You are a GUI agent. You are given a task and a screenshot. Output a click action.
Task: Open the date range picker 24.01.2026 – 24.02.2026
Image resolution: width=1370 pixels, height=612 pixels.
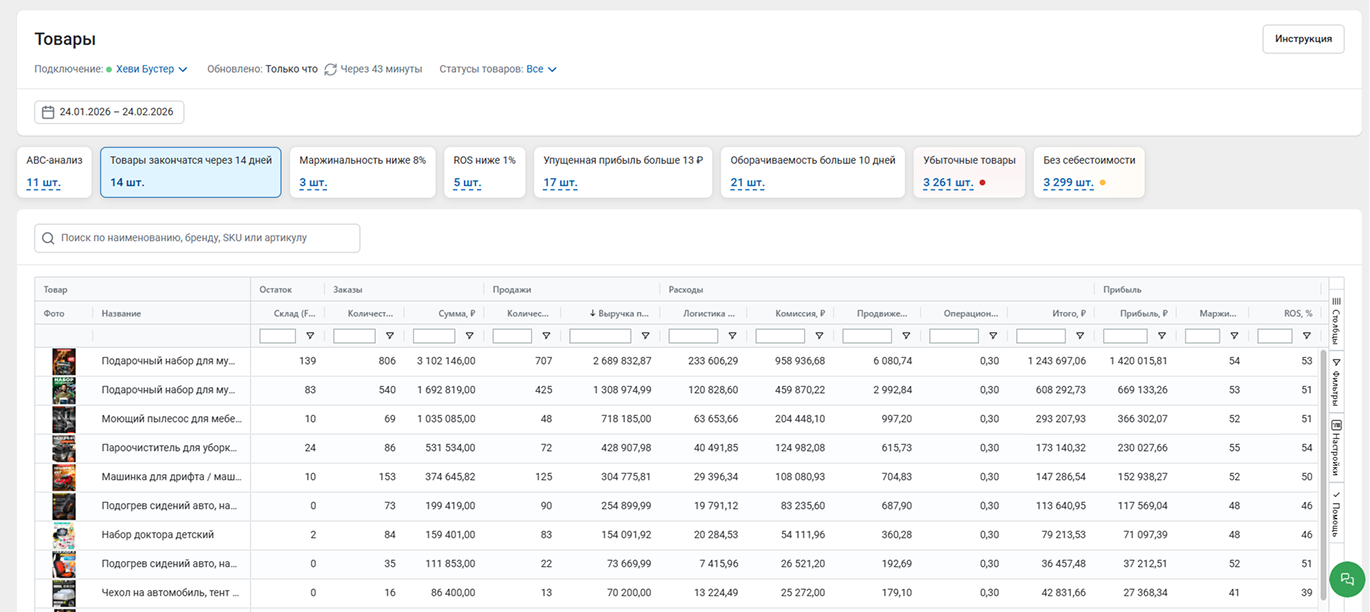point(109,112)
